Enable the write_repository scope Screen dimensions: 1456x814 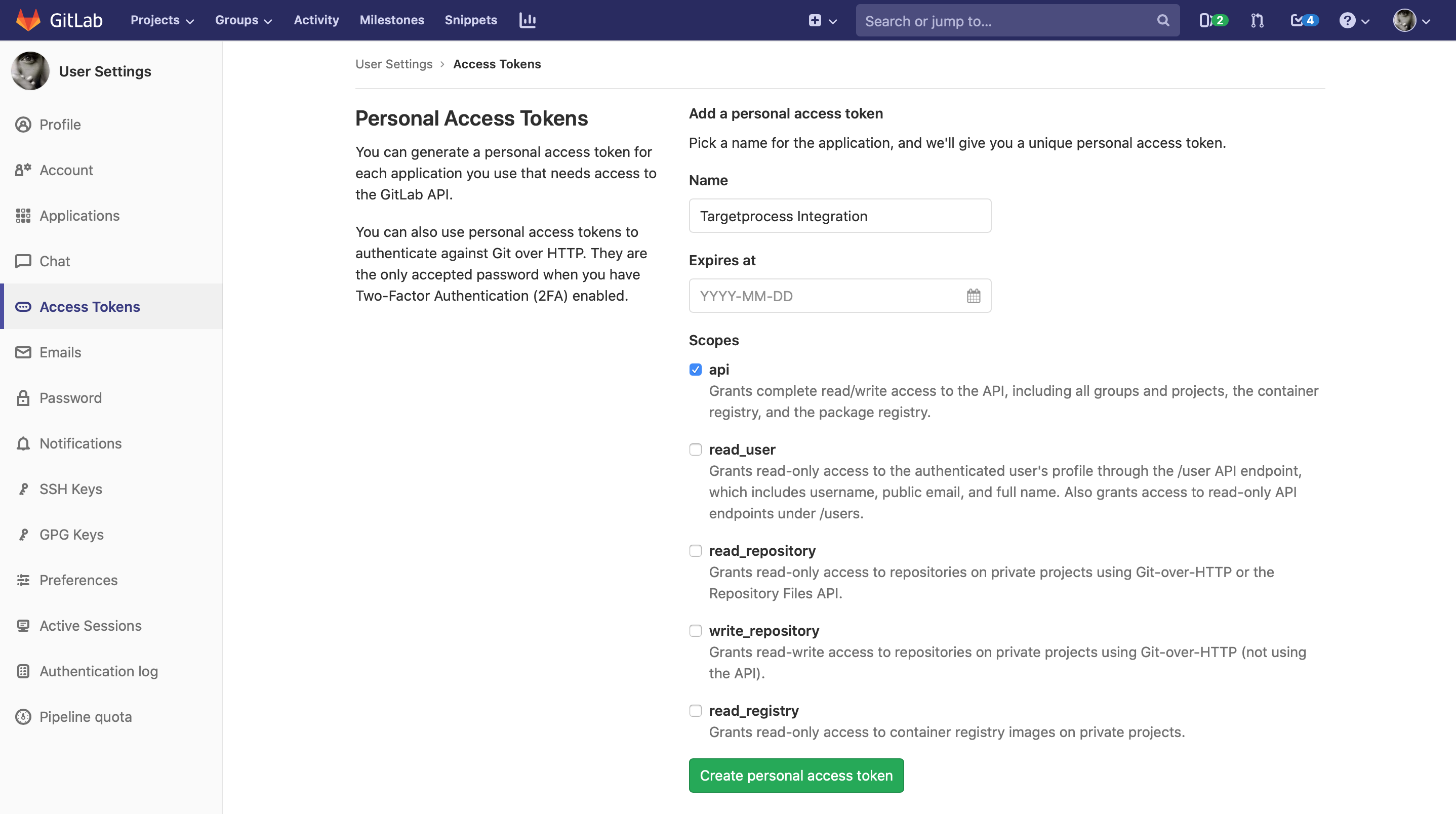pyautogui.click(x=695, y=631)
